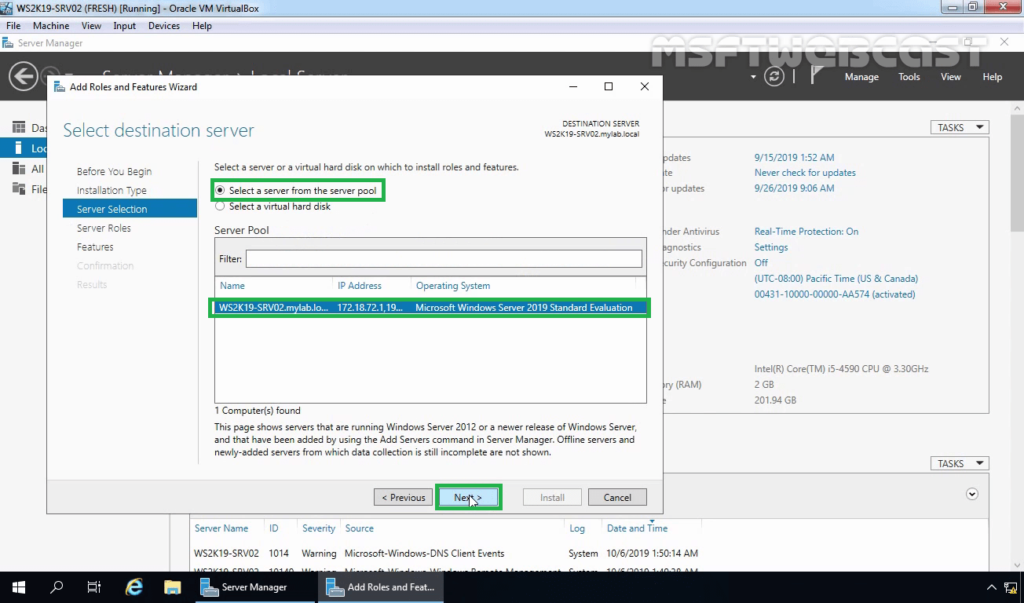Click the Next button in the wizard
The width and height of the screenshot is (1024, 603).
pos(468,497)
